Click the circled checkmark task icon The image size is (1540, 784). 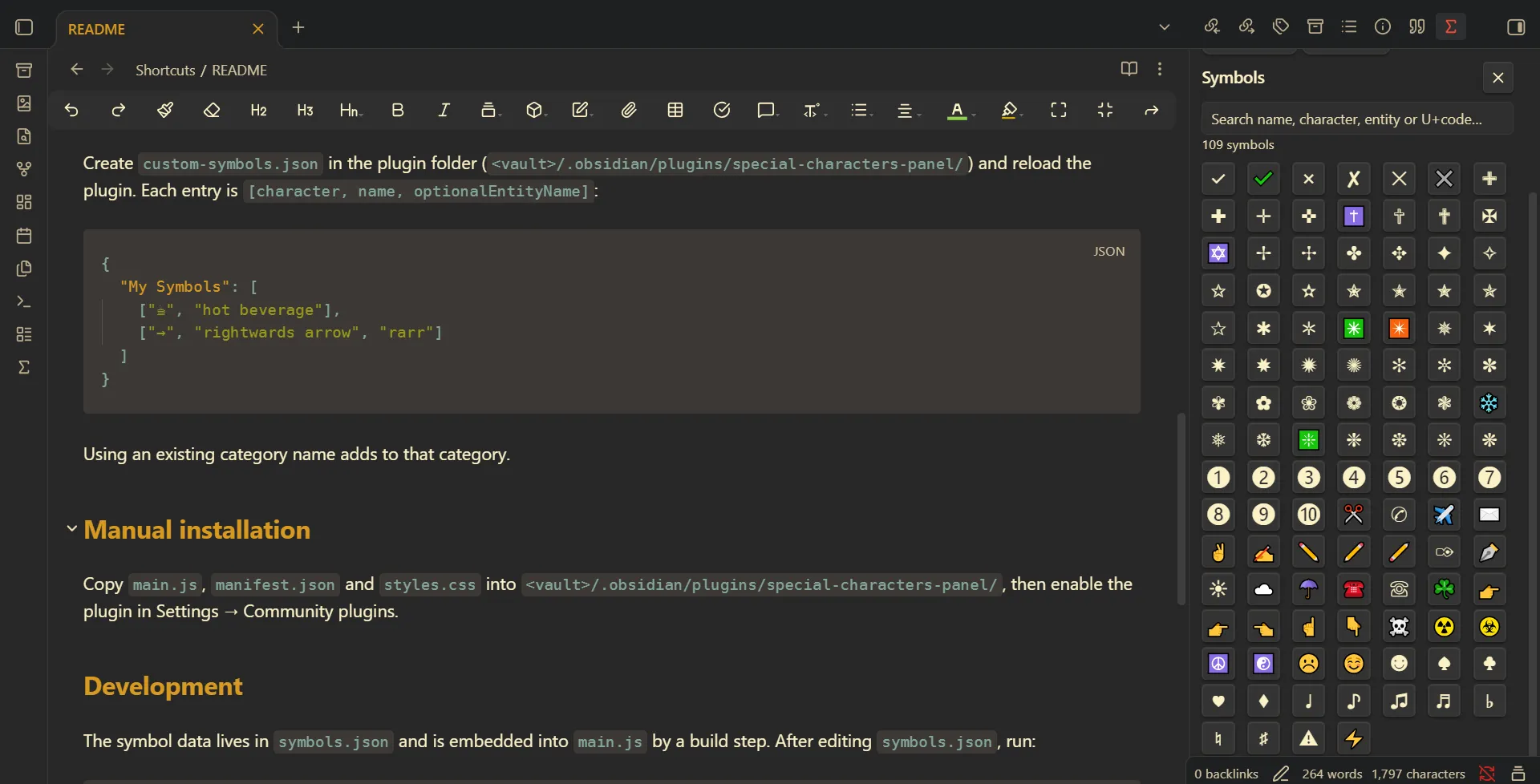pos(722,111)
